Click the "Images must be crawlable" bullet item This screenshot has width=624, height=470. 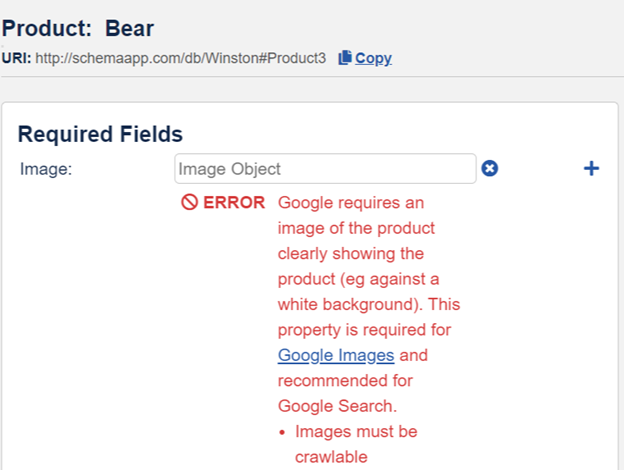[356, 444]
